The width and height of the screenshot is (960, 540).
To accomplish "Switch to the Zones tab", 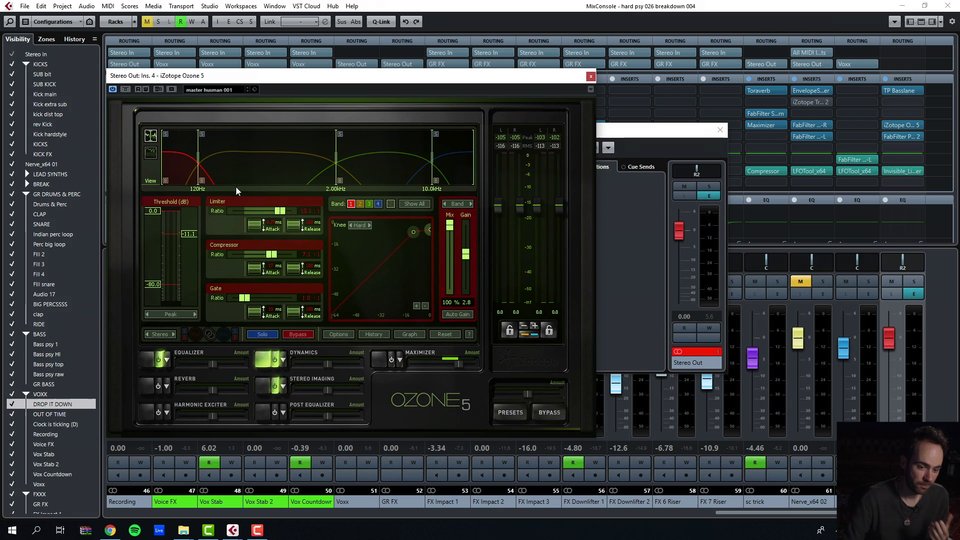I will (47, 39).
